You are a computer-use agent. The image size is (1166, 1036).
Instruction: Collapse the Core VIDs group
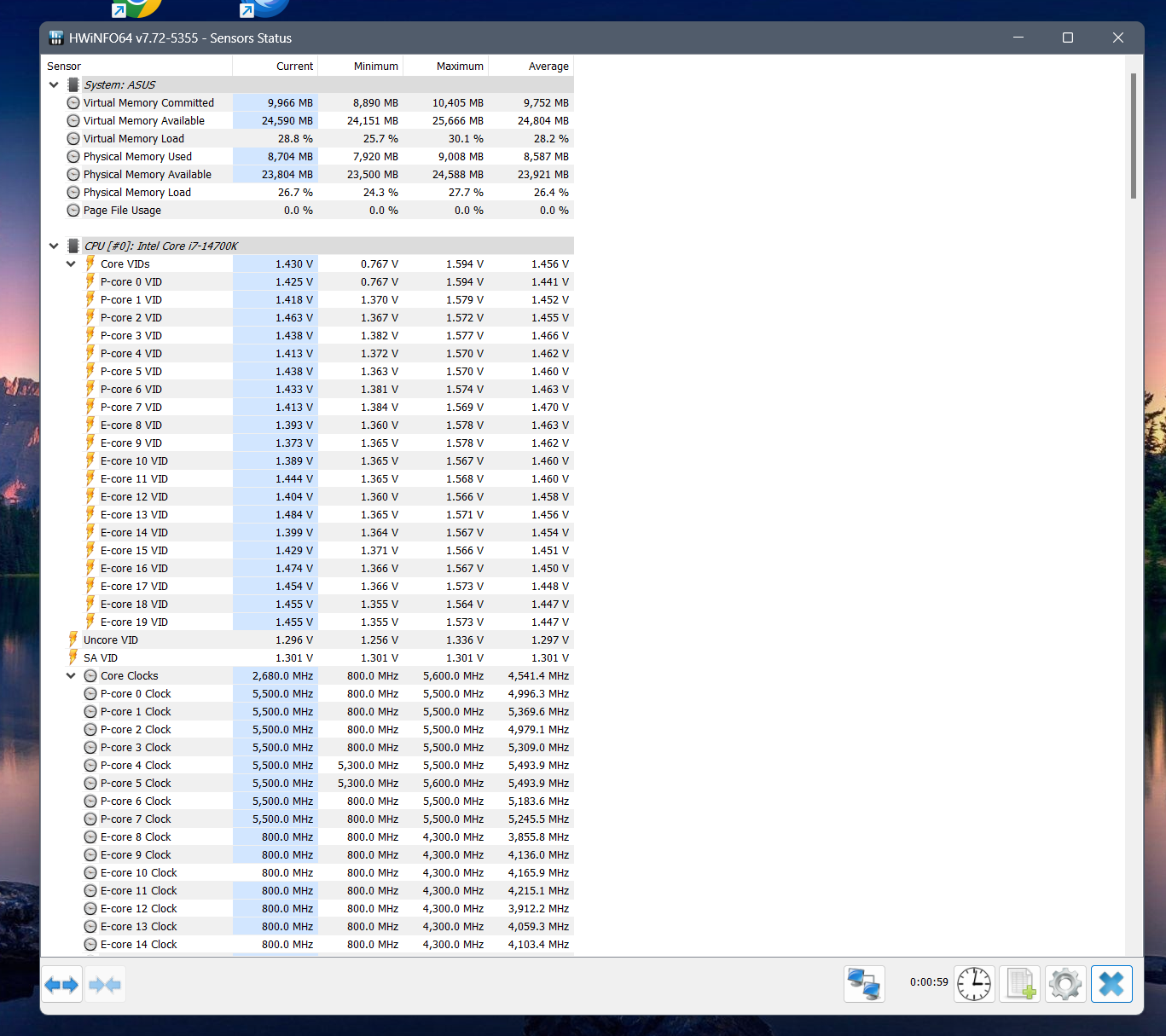pyautogui.click(x=71, y=263)
